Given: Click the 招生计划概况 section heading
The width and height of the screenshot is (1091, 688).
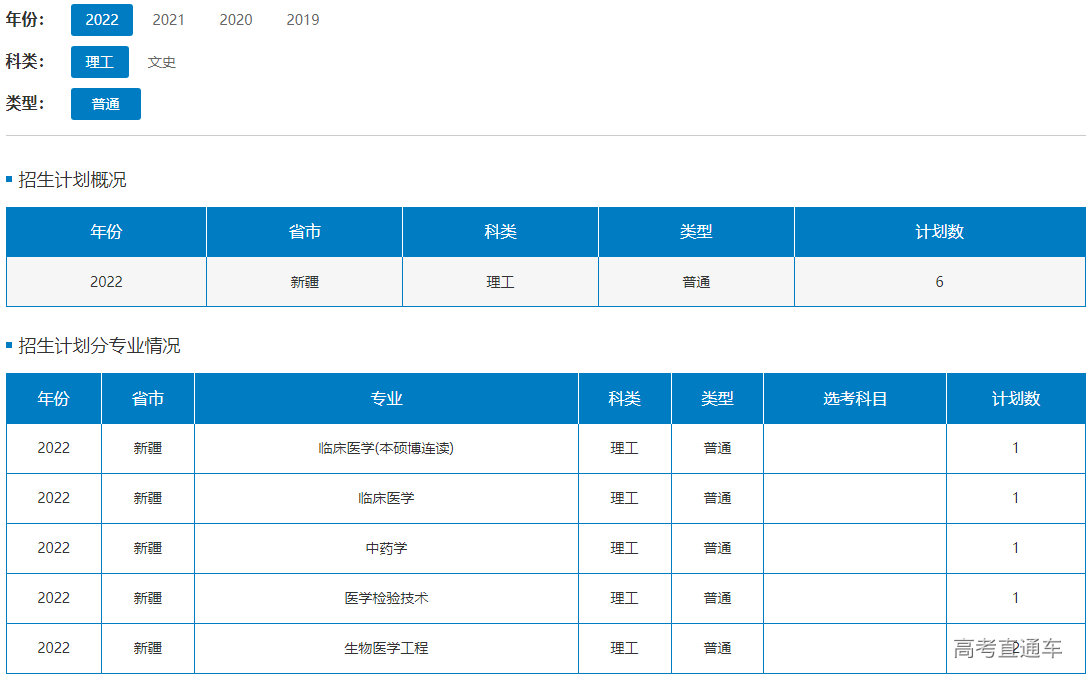Looking at the screenshot, I should [72, 180].
